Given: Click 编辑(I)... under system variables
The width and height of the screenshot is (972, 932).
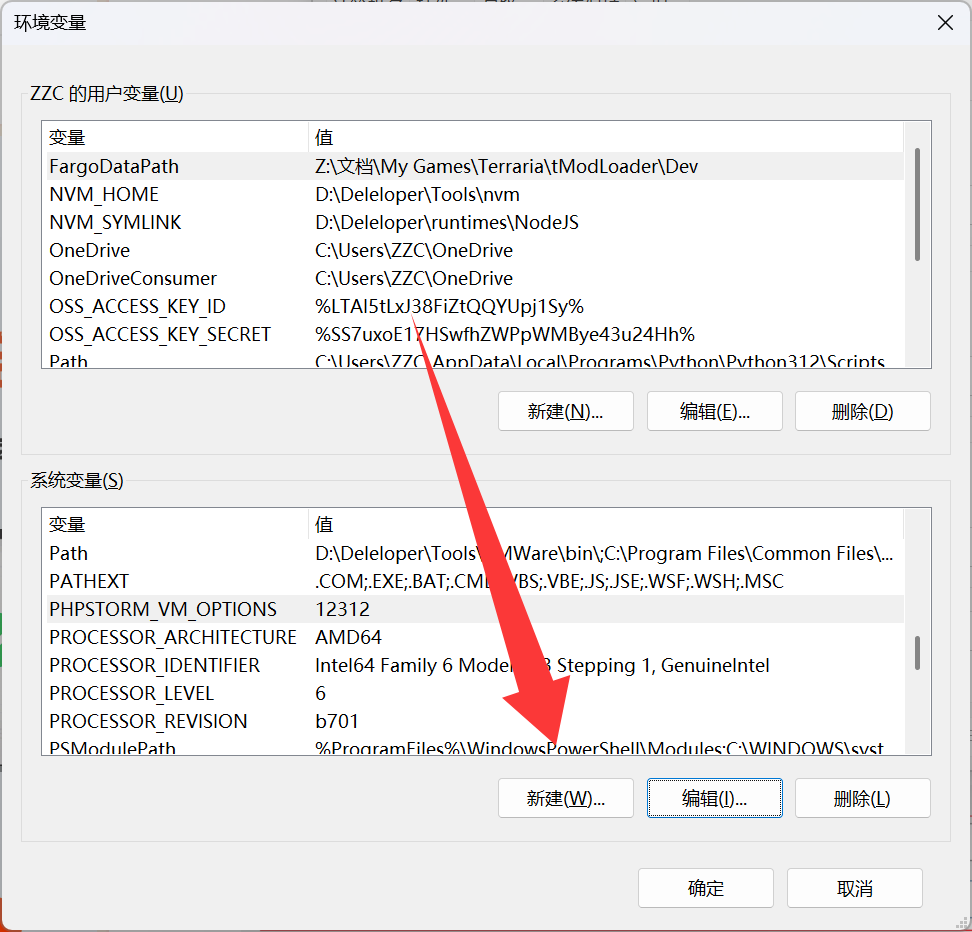Looking at the screenshot, I should click(714, 798).
